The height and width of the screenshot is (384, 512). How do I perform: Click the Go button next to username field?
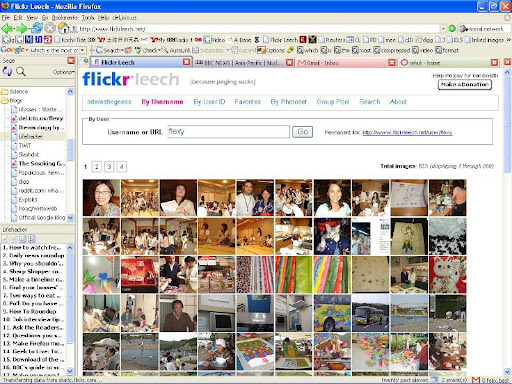click(x=302, y=132)
